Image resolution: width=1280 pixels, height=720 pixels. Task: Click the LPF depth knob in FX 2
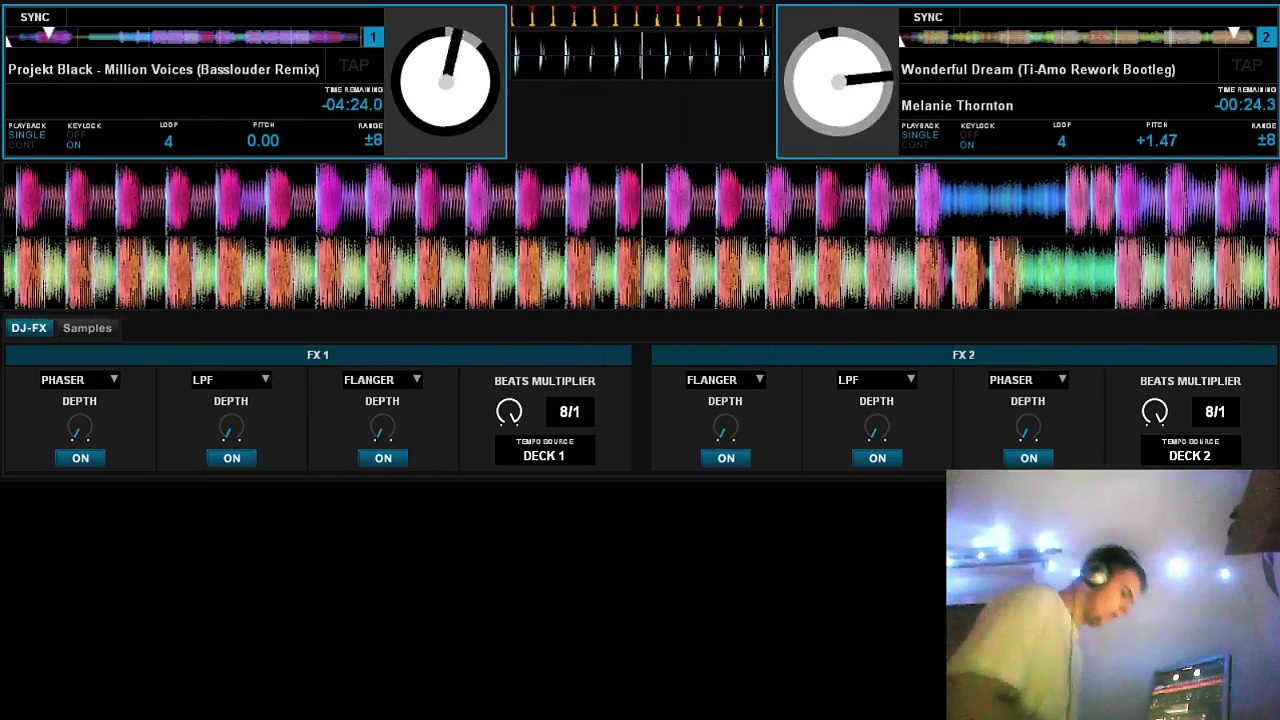(x=876, y=430)
